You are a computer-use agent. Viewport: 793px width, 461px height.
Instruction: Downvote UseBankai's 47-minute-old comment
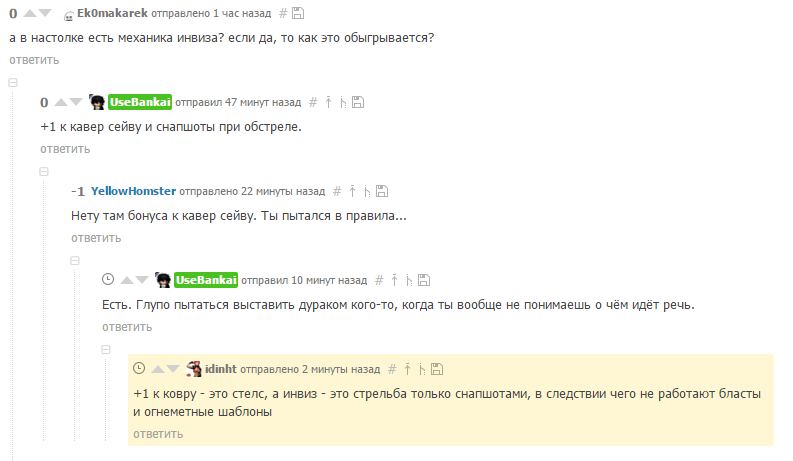(x=76, y=103)
